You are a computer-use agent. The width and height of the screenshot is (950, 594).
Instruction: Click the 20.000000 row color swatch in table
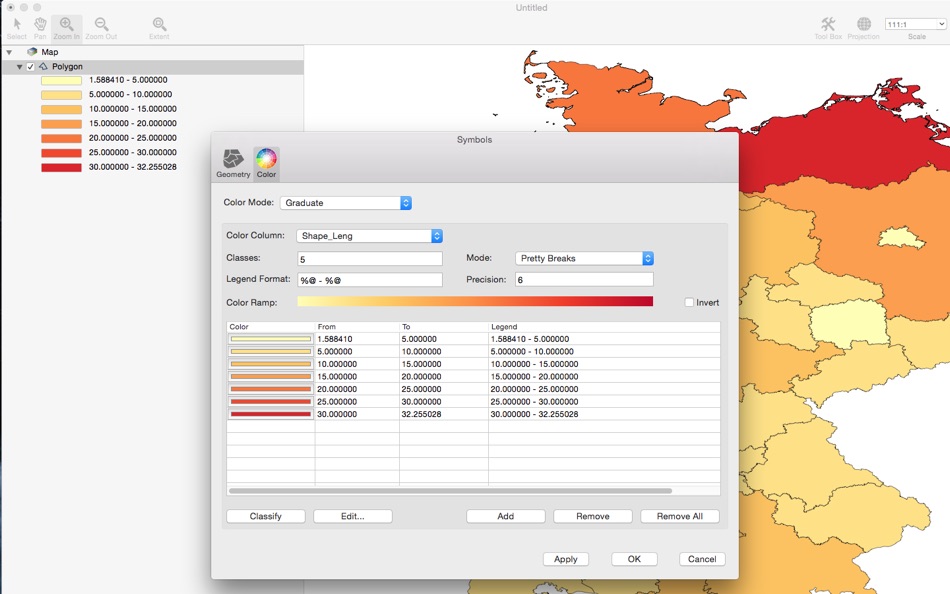pyautogui.click(x=271, y=389)
